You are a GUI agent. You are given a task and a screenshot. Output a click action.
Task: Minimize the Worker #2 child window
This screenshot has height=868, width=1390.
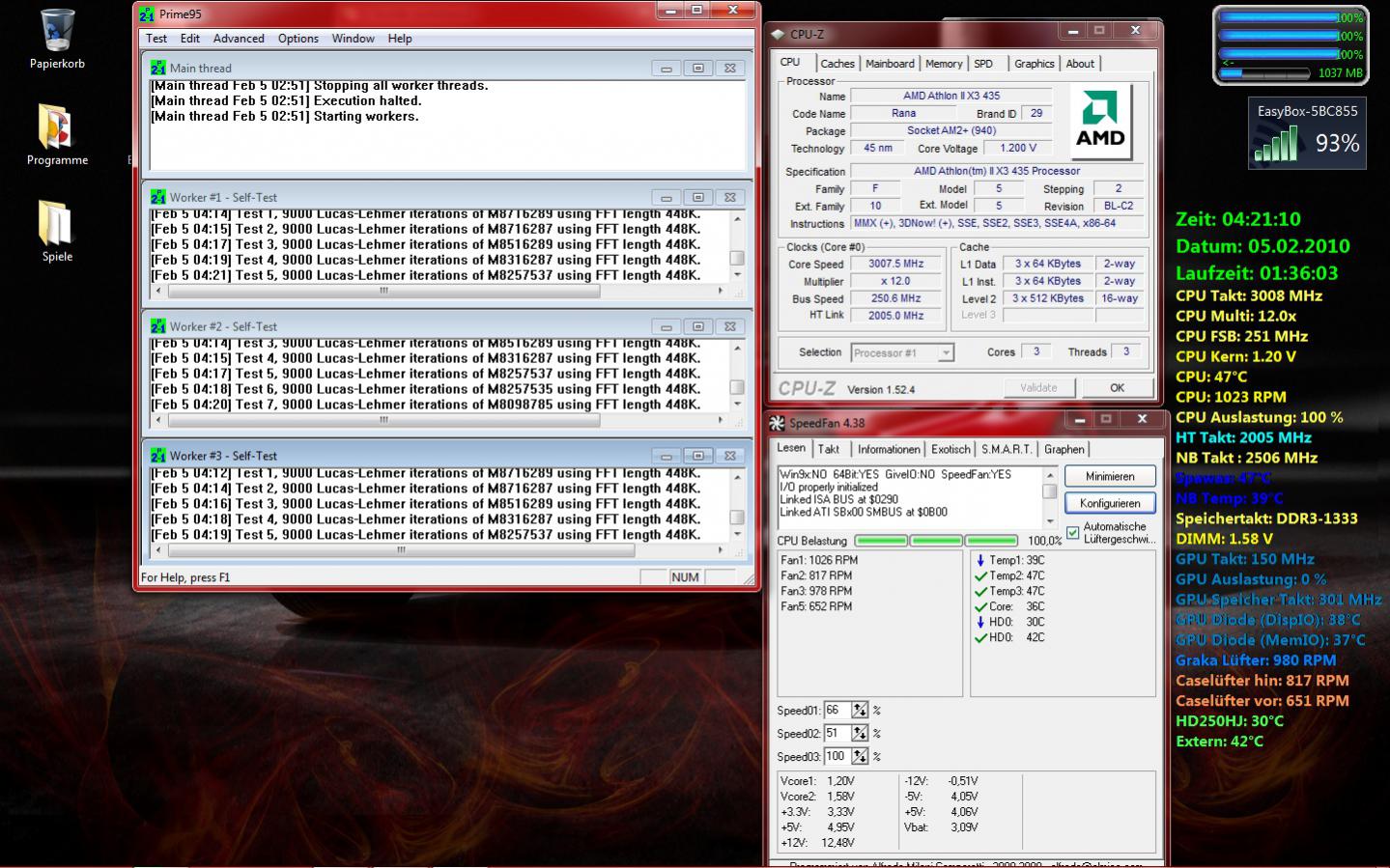(x=666, y=326)
